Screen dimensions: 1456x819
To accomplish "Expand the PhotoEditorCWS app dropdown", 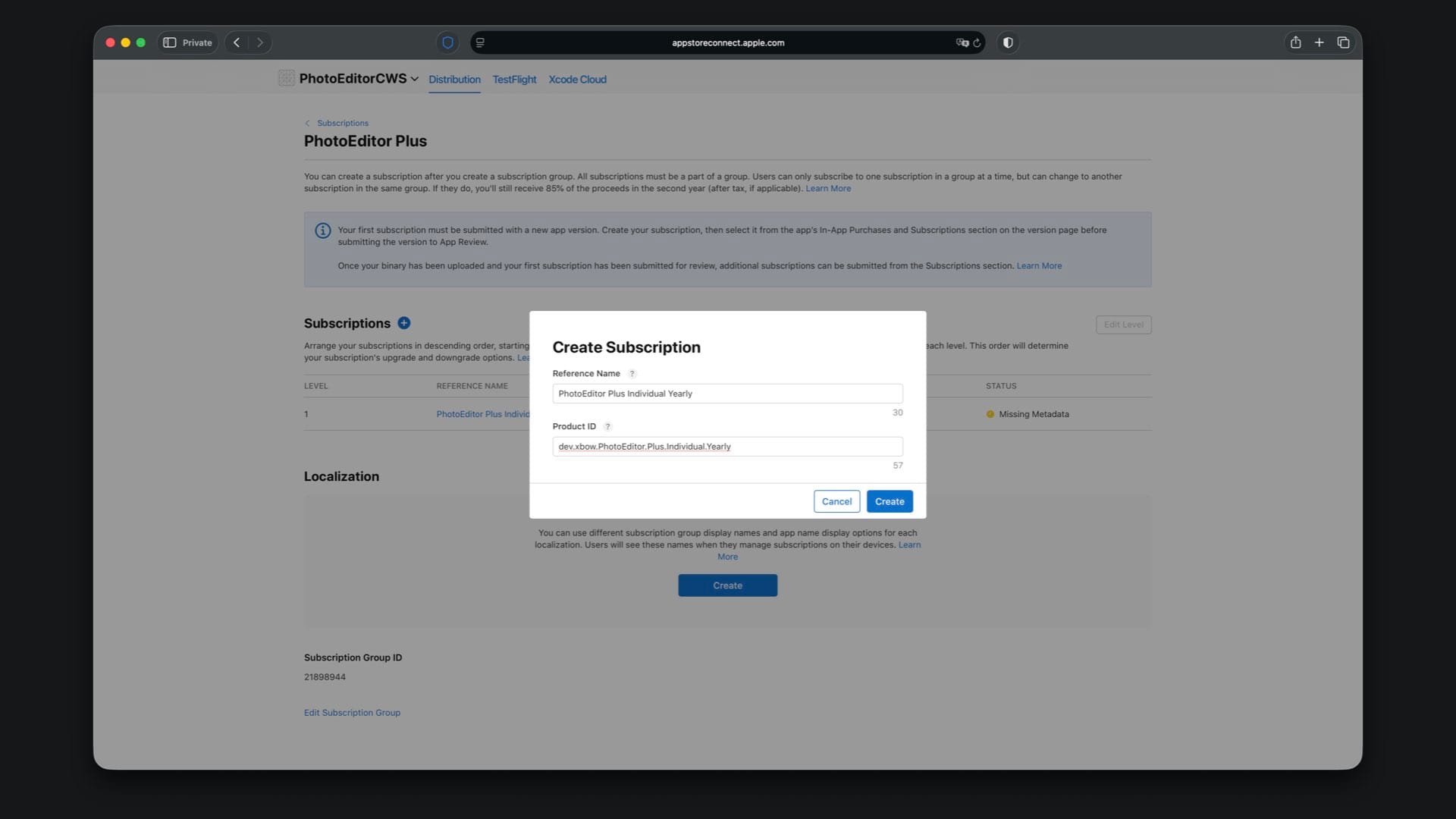I will (414, 79).
